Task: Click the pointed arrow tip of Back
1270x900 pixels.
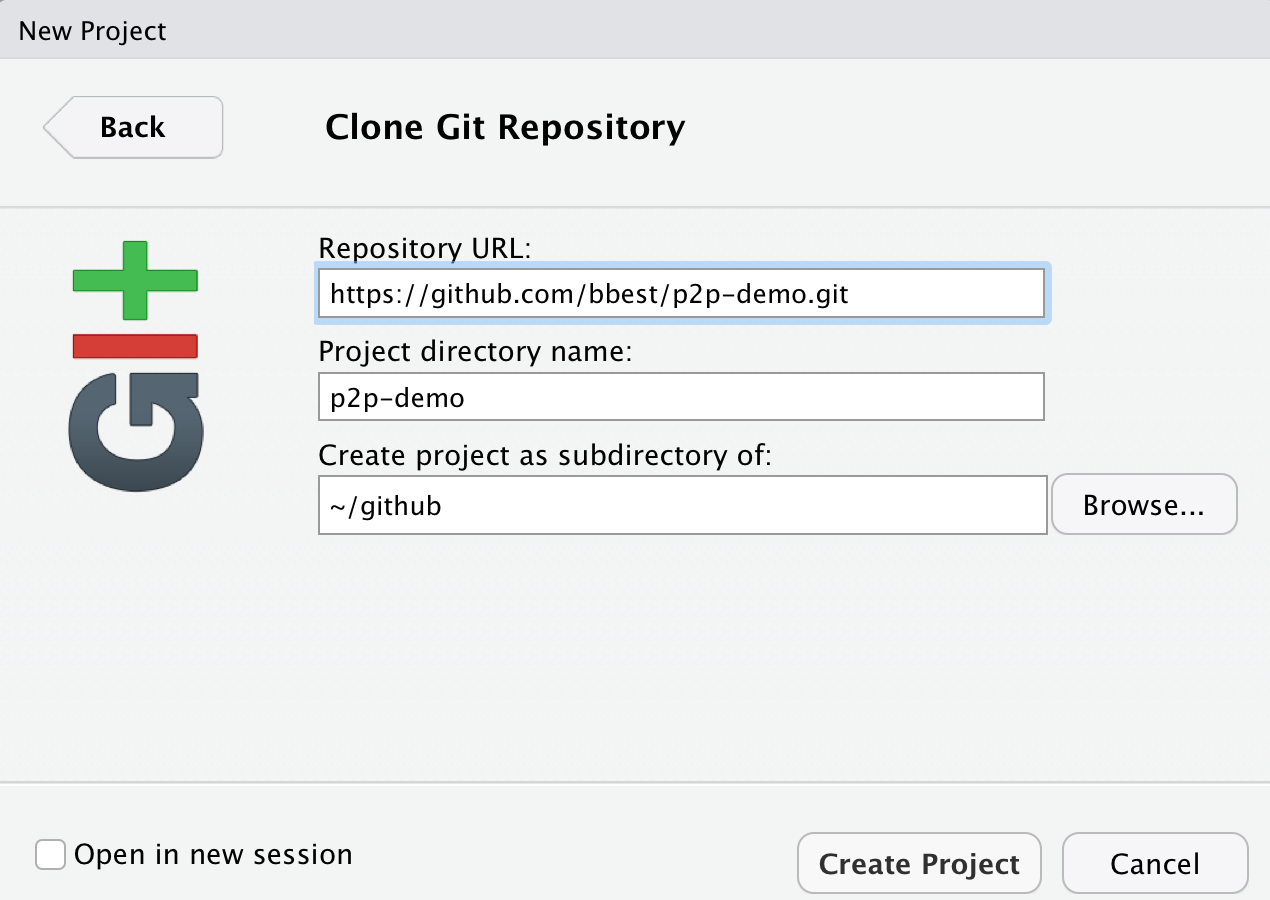Action: click(52, 127)
